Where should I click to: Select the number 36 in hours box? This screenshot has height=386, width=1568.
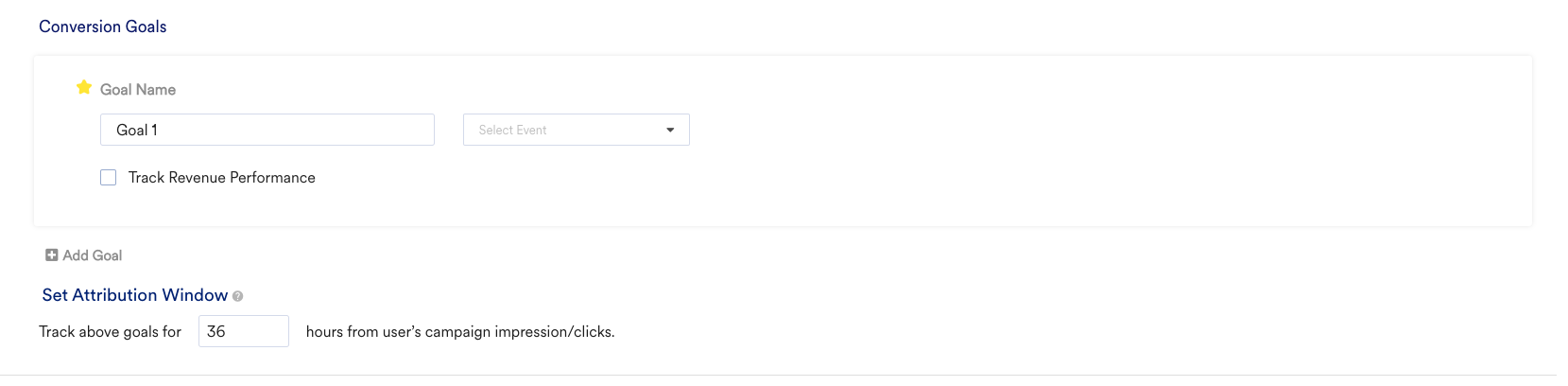[x=216, y=331]
